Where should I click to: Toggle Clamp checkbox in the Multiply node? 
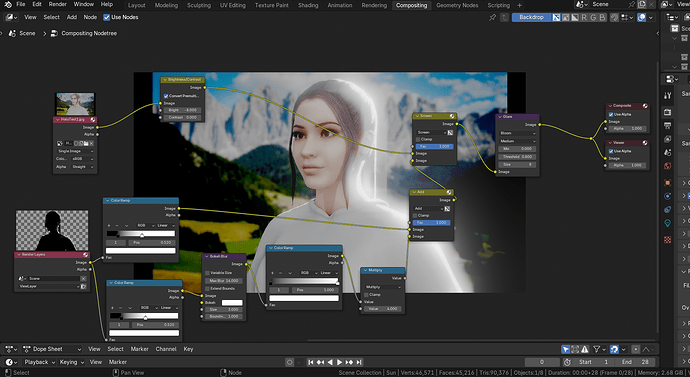tap(366, 295)
